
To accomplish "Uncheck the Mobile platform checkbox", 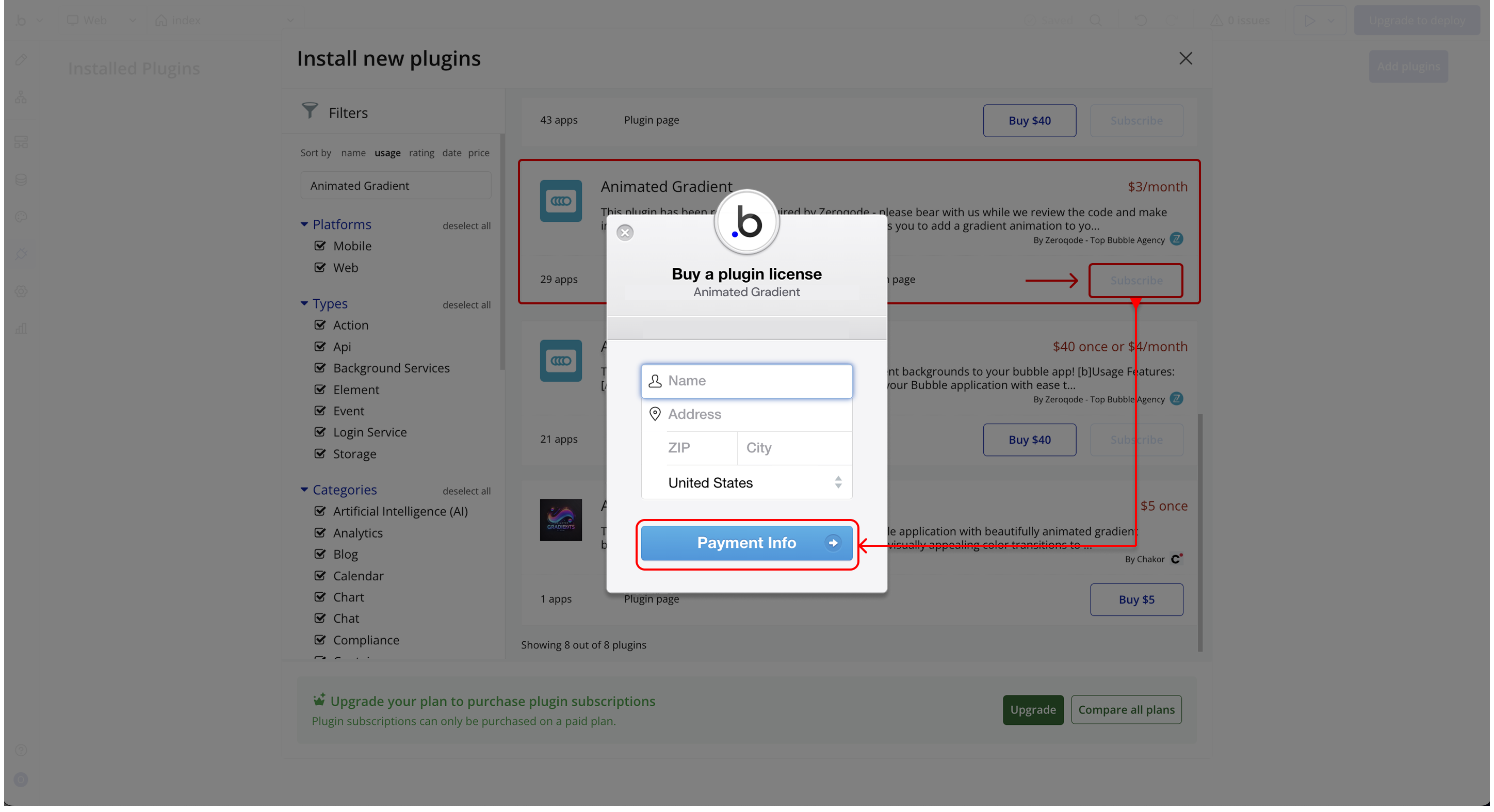I will coord(320,246).
